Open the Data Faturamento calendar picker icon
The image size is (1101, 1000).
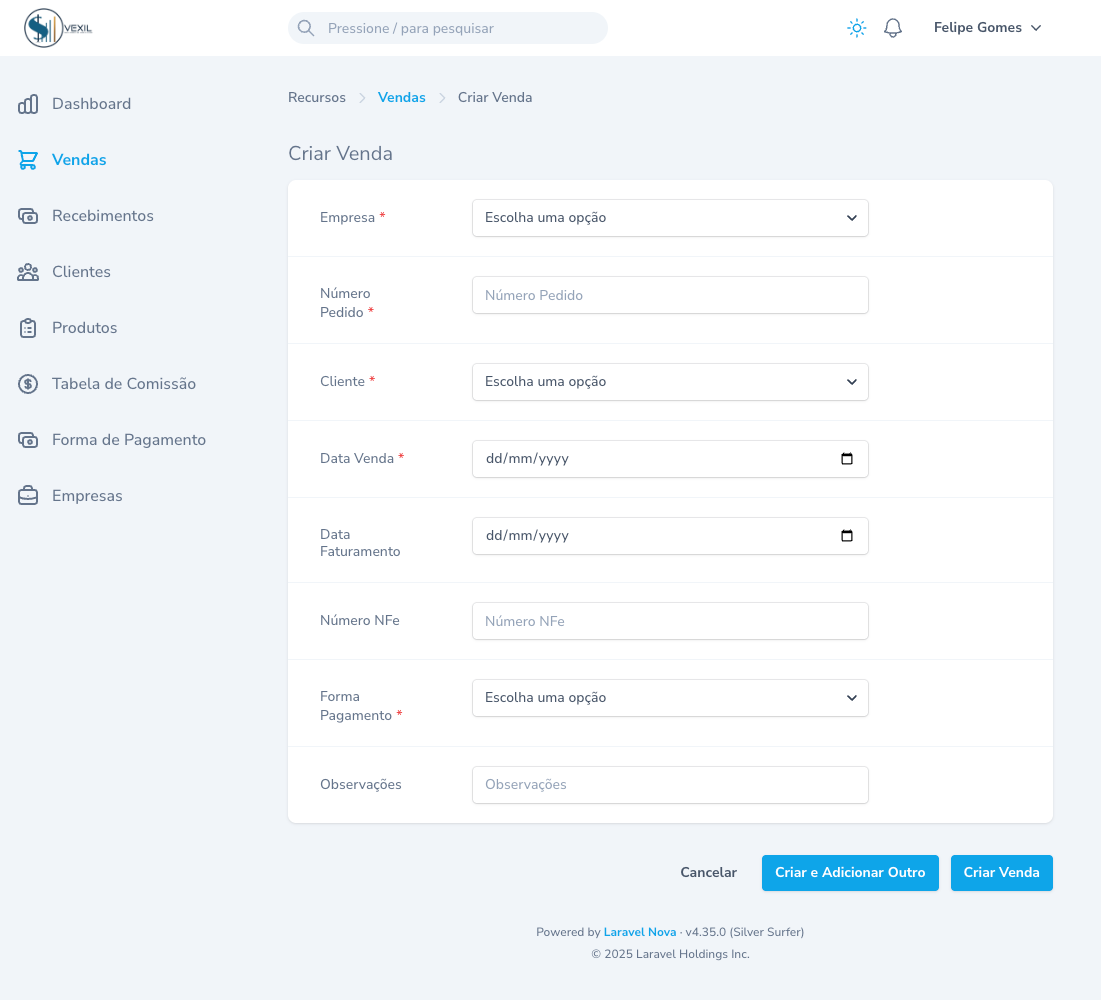click(847, 536)
